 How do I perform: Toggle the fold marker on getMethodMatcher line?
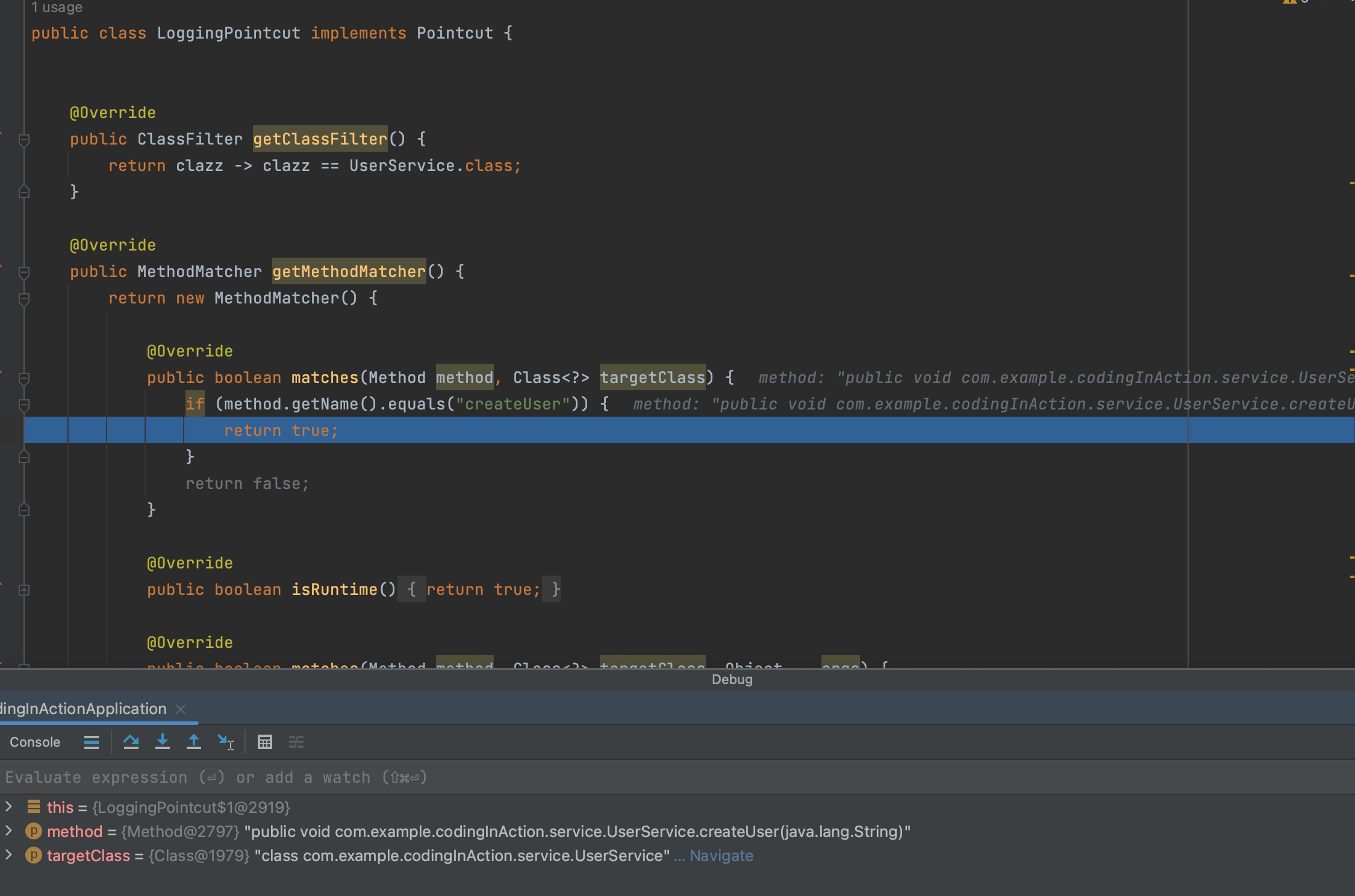pyautogui.click(x=24, y=273)
